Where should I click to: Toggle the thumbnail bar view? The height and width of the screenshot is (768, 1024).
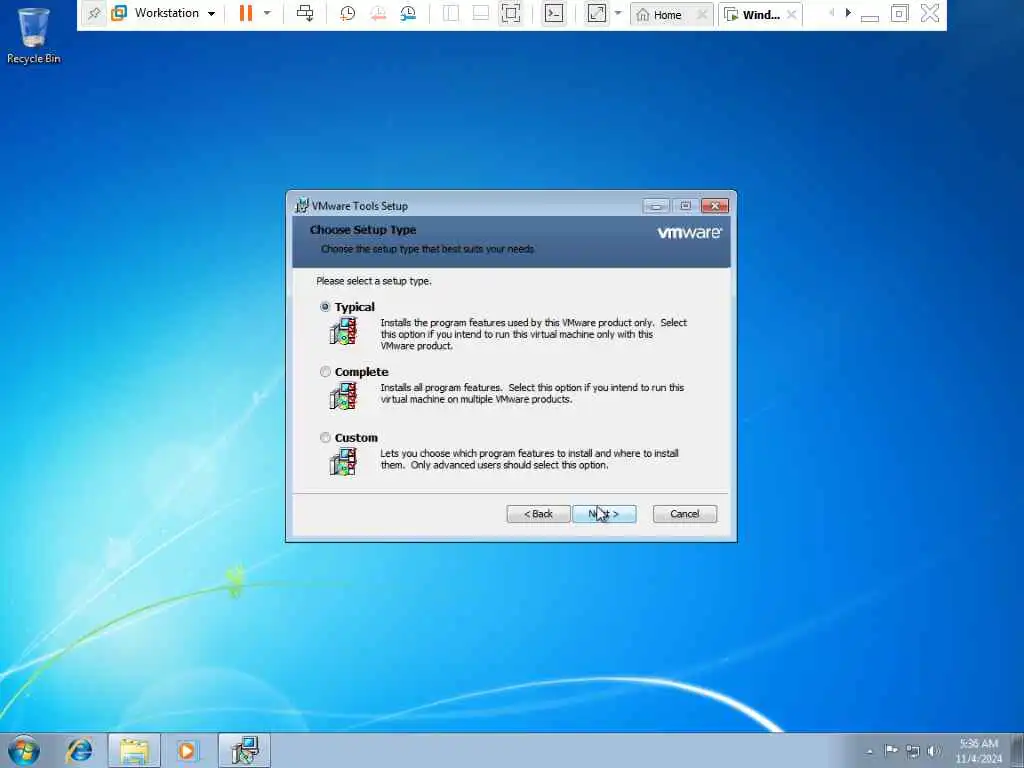[481, 13]
